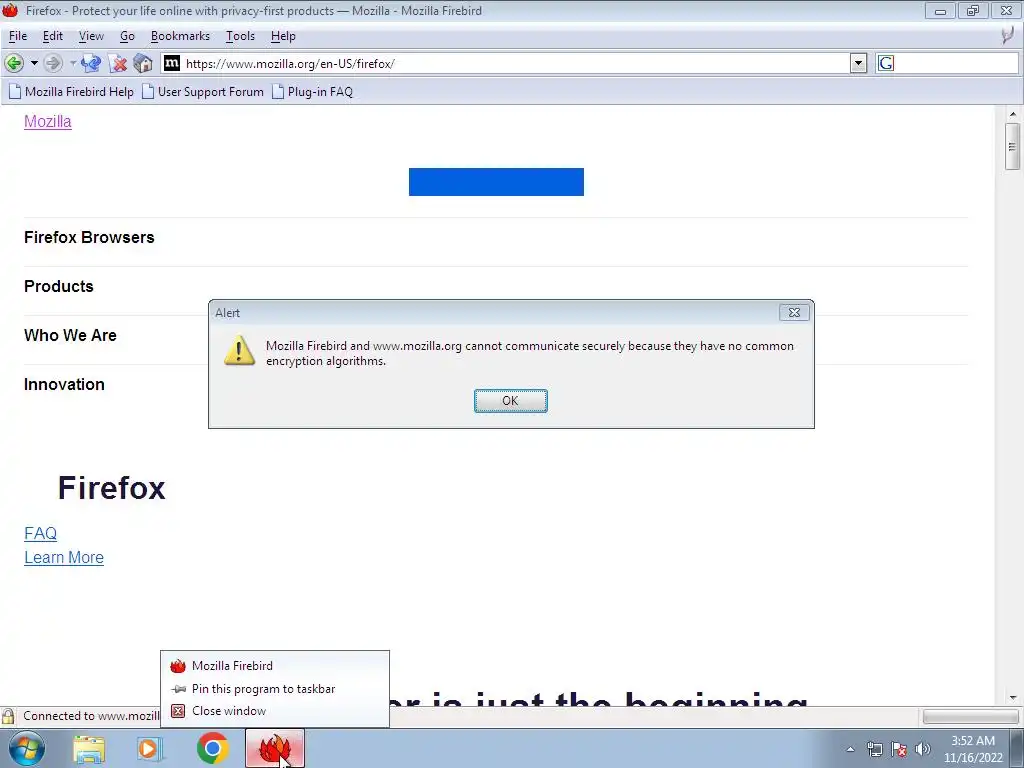
Task: Open the Go menu
Action: 127,36
